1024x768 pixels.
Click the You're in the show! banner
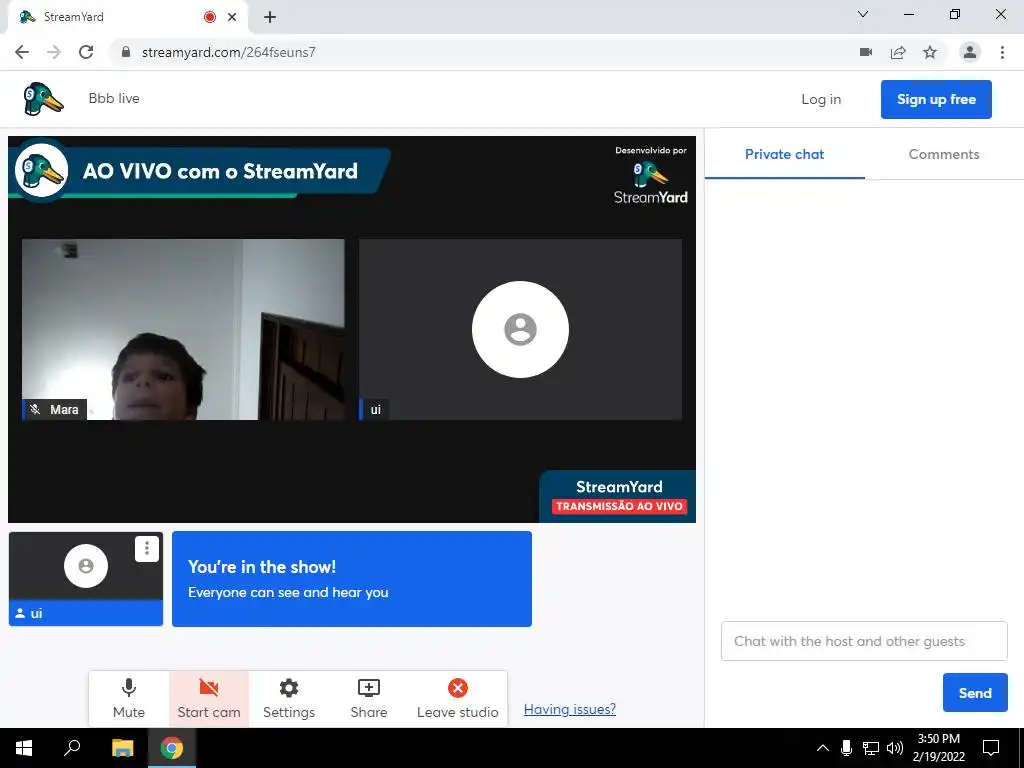(352, 579)
